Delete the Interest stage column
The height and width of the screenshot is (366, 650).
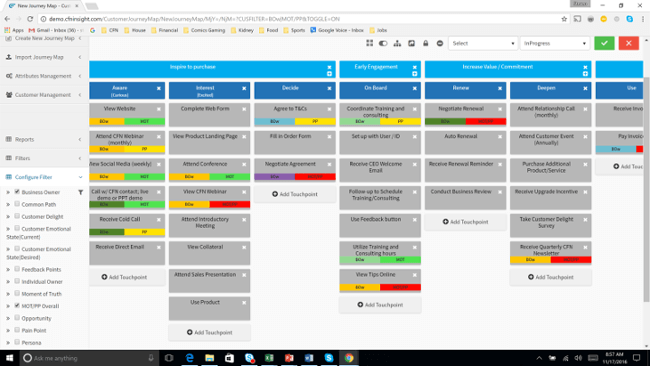click(x=244, y=88)
